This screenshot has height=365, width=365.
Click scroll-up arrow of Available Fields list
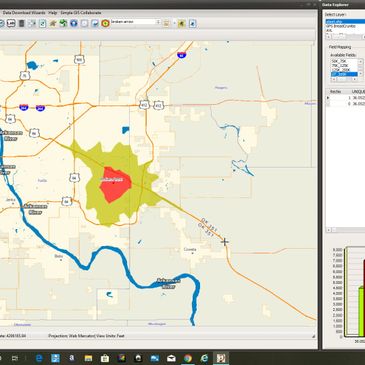pyautogui.click(x=360, y=62)
